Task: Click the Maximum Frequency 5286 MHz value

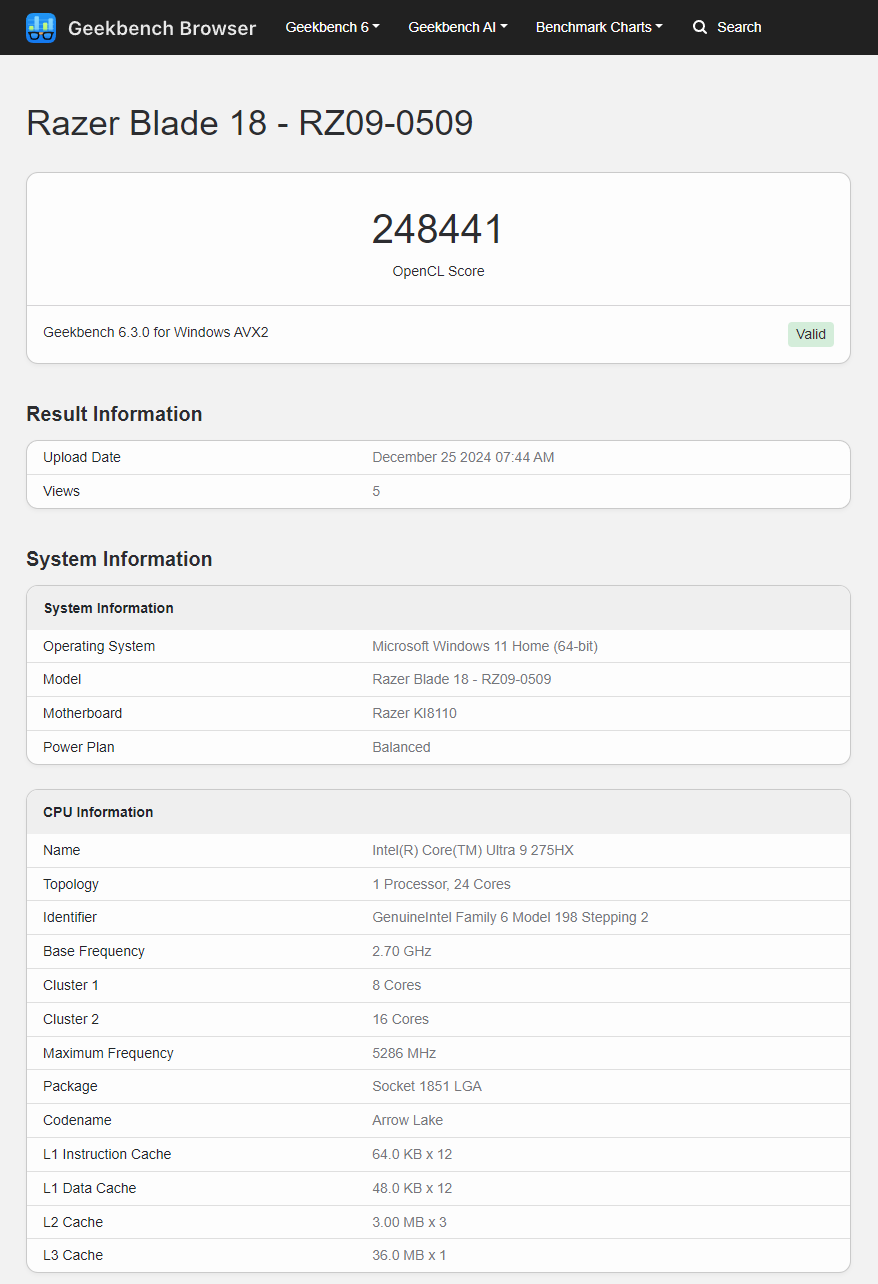Action: (x=404, y=1053)
